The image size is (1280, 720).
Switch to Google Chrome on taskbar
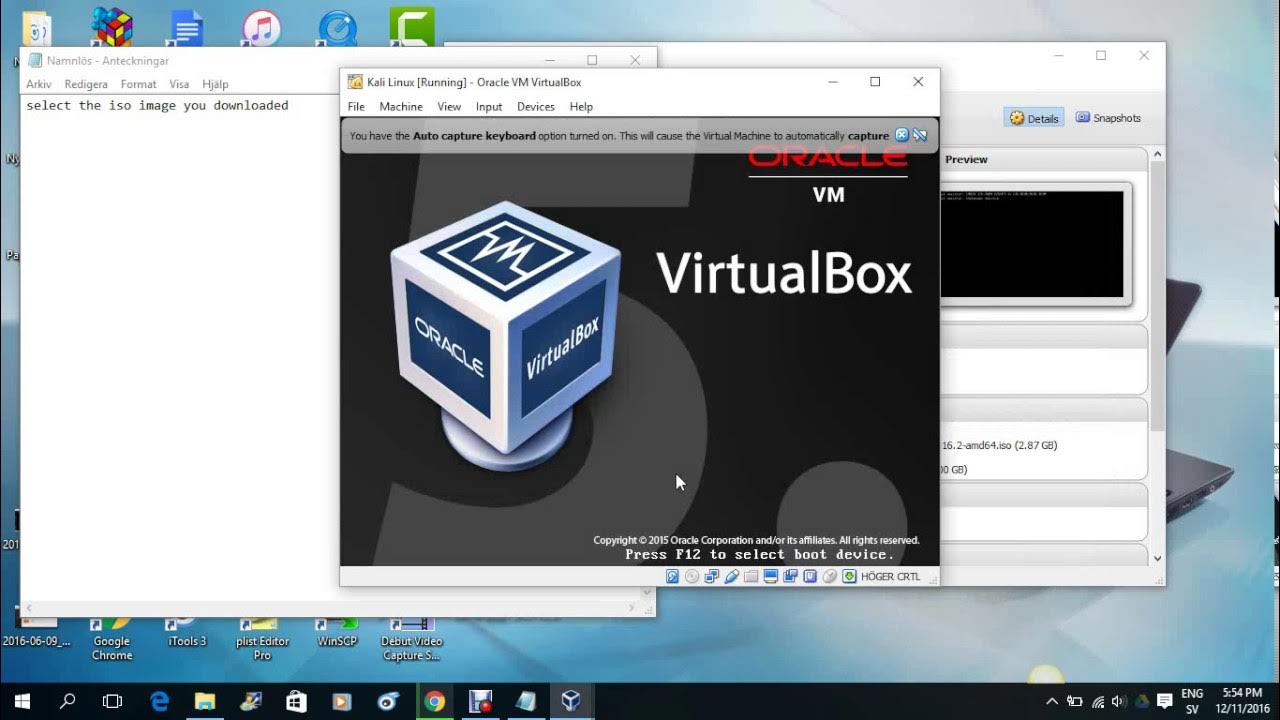point(434,701)
